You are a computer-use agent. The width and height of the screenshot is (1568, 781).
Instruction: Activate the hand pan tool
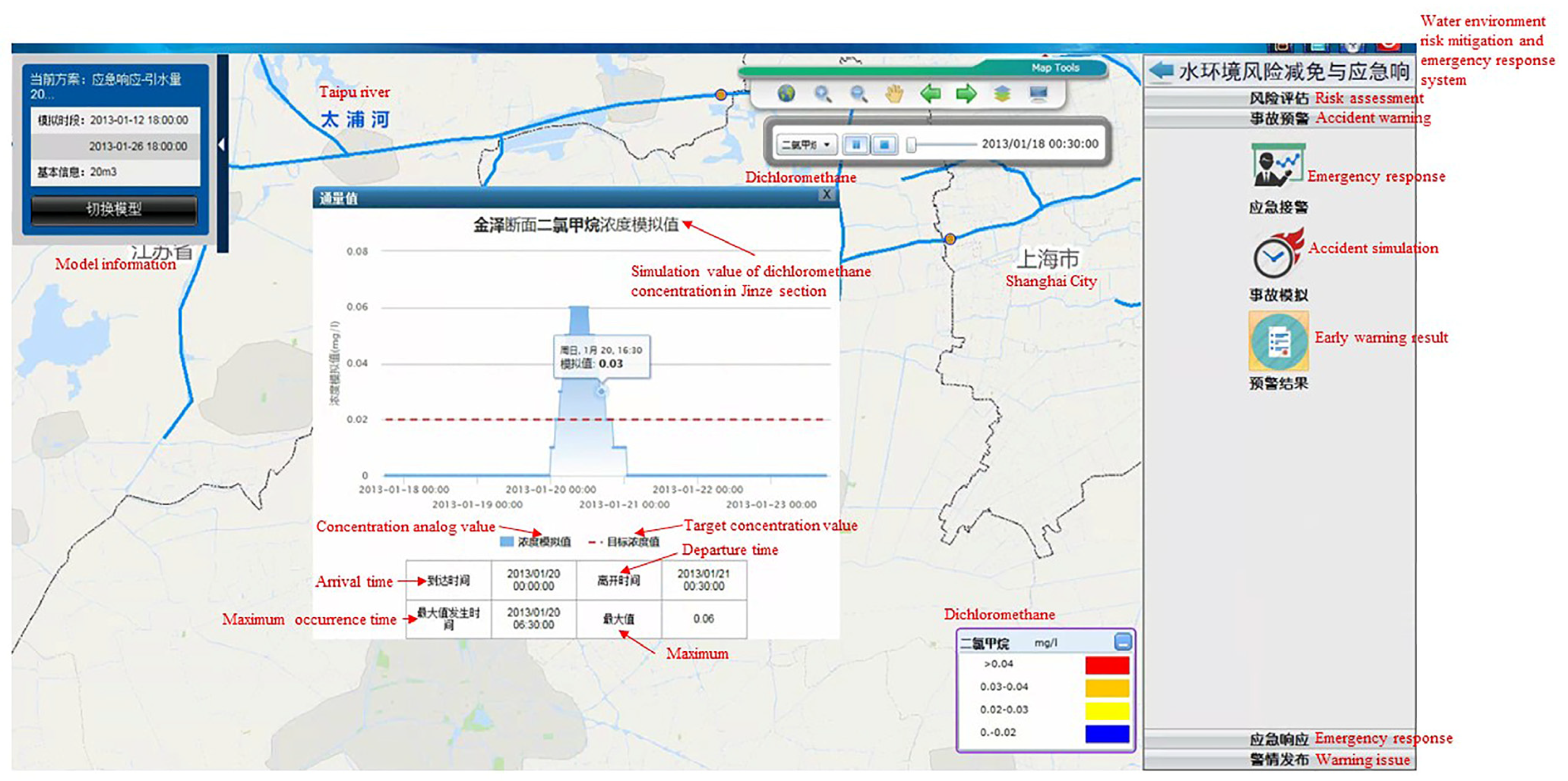894,94
